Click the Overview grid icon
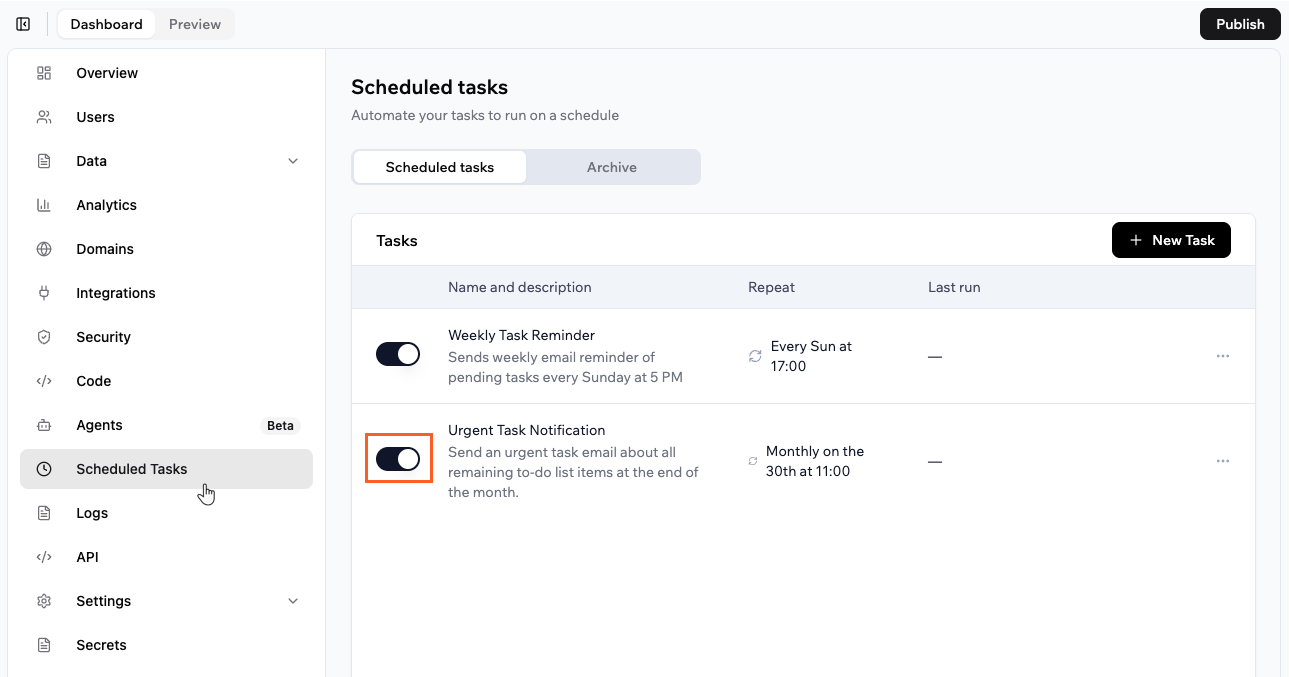 coord(44,73)
